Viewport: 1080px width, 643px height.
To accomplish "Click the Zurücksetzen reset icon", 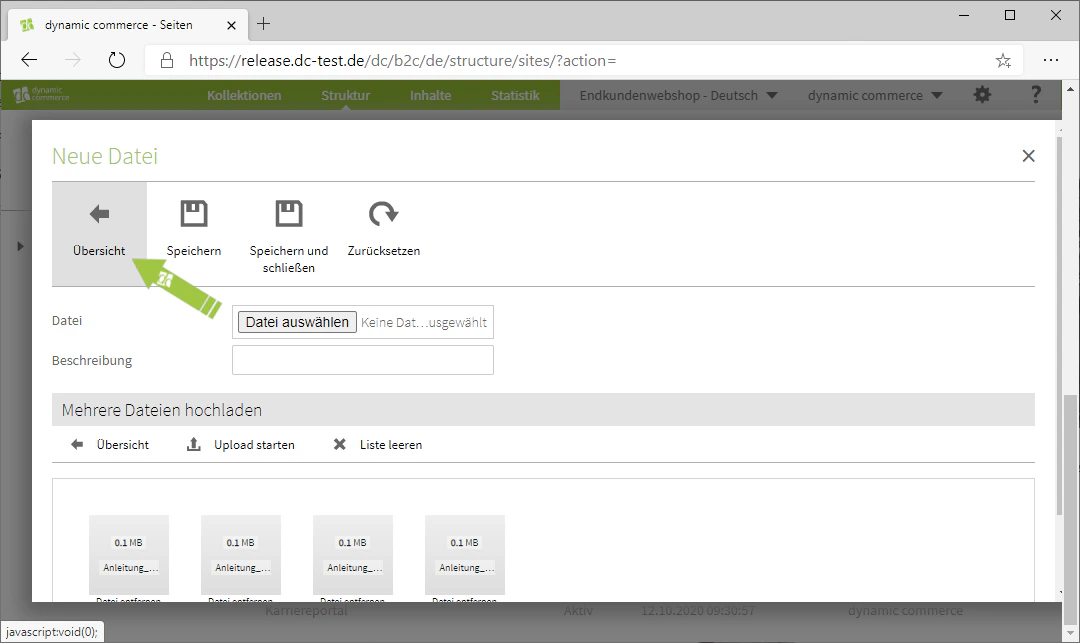I will coord(383,213).
